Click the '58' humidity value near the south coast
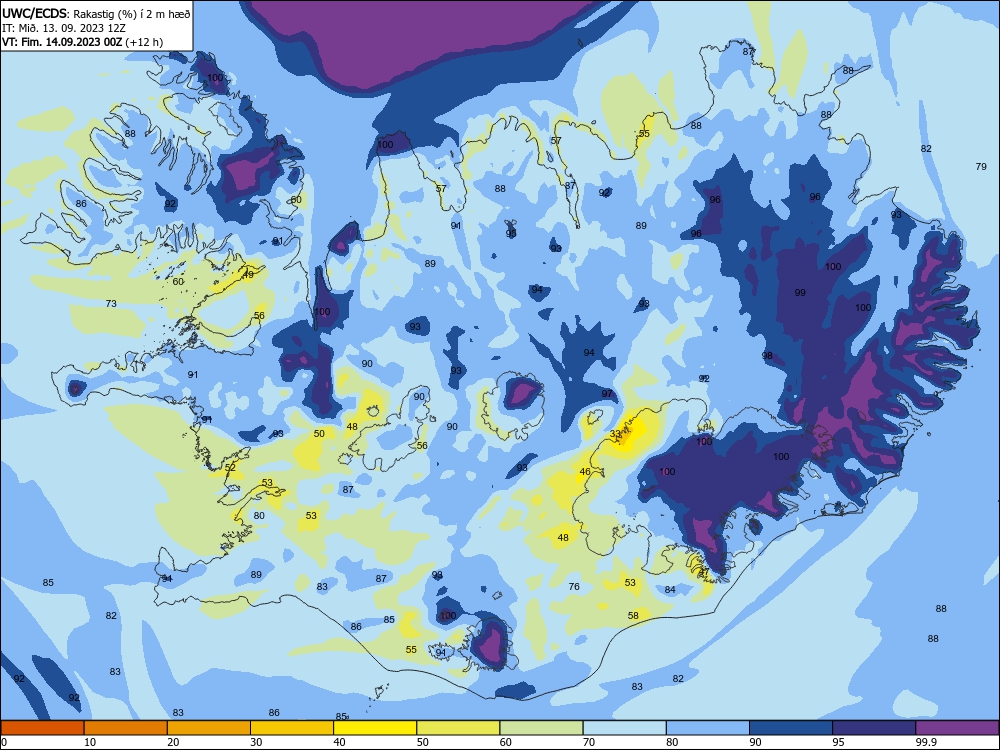1000x750 pixels. [633, 615]
